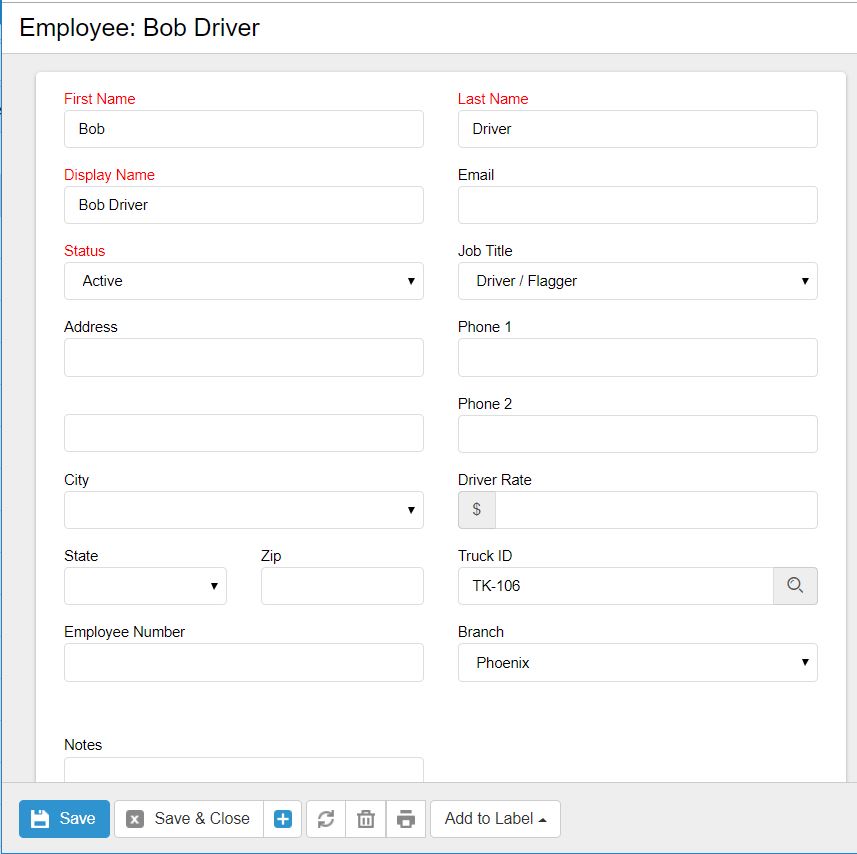Screen dimensions: 857x854
Task: Open the Add to Label menu
Action: pyautogui.click(x=495, y=819)
